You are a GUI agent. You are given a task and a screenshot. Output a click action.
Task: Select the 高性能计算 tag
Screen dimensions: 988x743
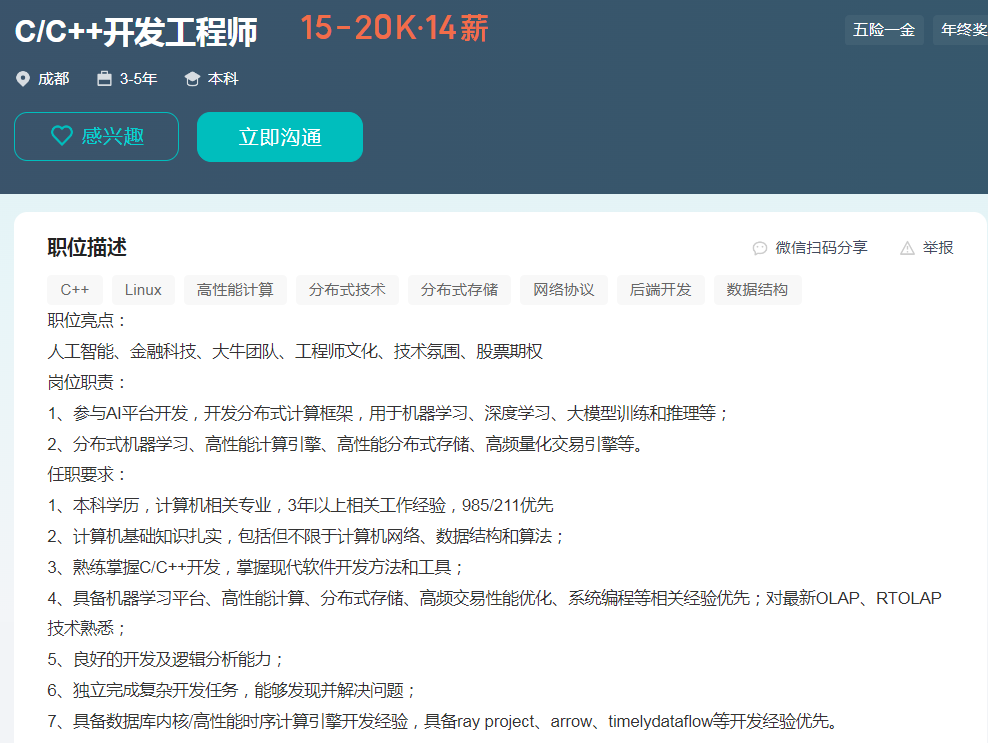(x=235, y=290)
